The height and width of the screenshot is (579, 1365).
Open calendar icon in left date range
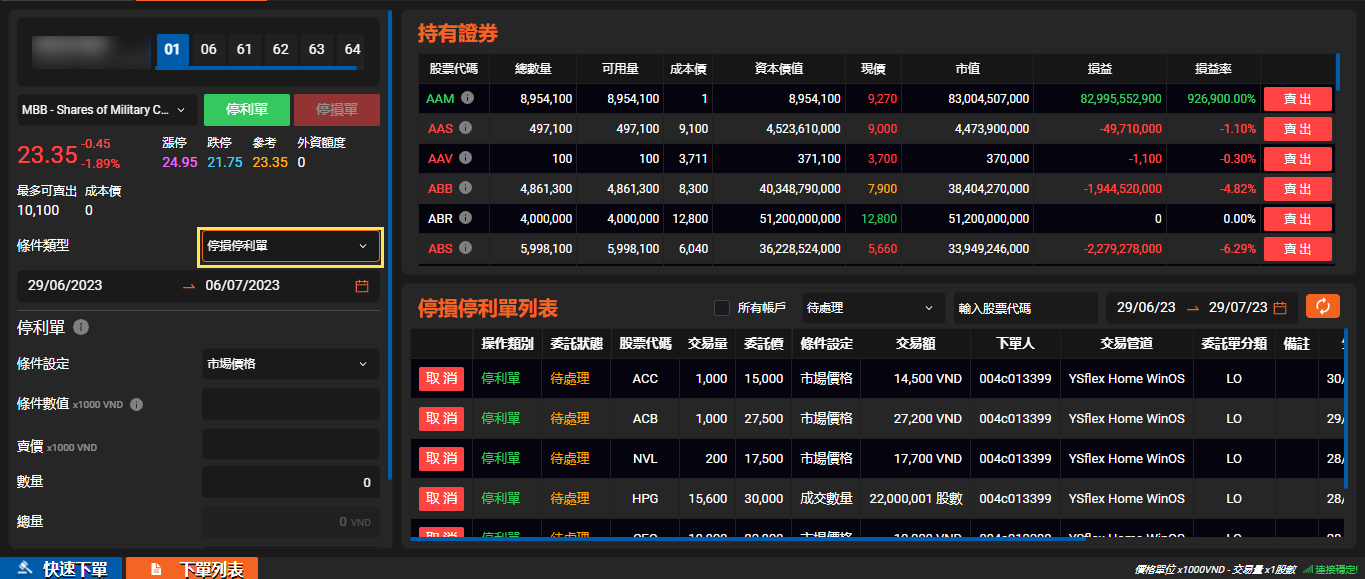362,286
